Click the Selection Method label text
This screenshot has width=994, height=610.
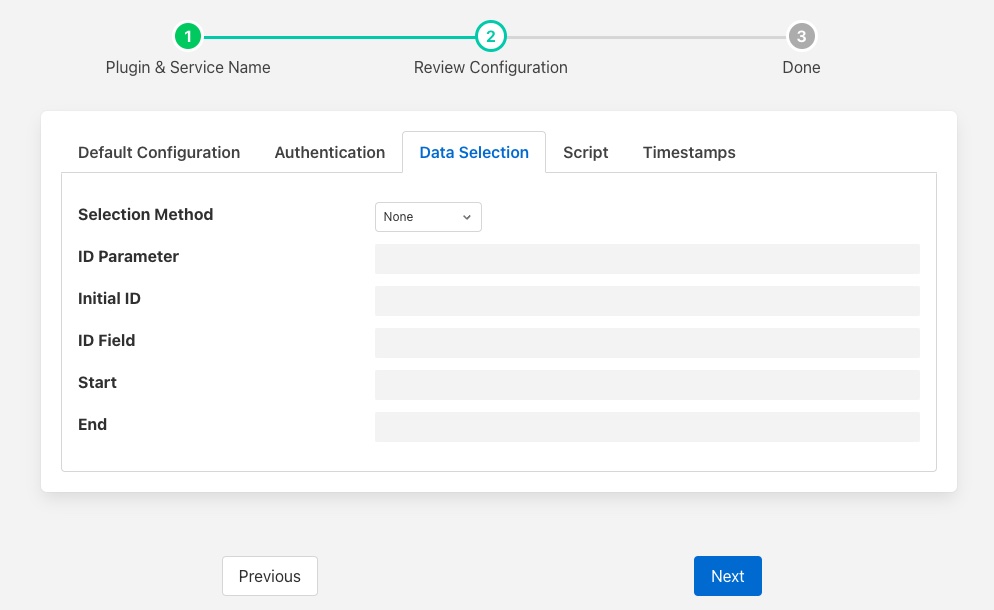tap(146, 215)
